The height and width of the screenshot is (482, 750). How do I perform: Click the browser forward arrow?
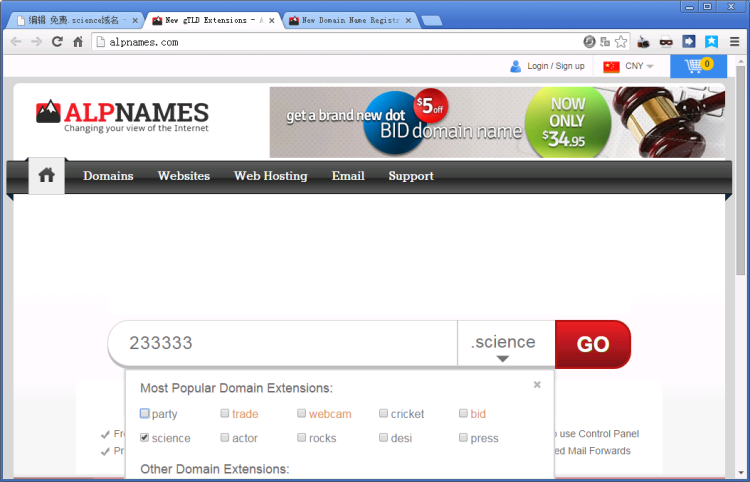point(36,42)
